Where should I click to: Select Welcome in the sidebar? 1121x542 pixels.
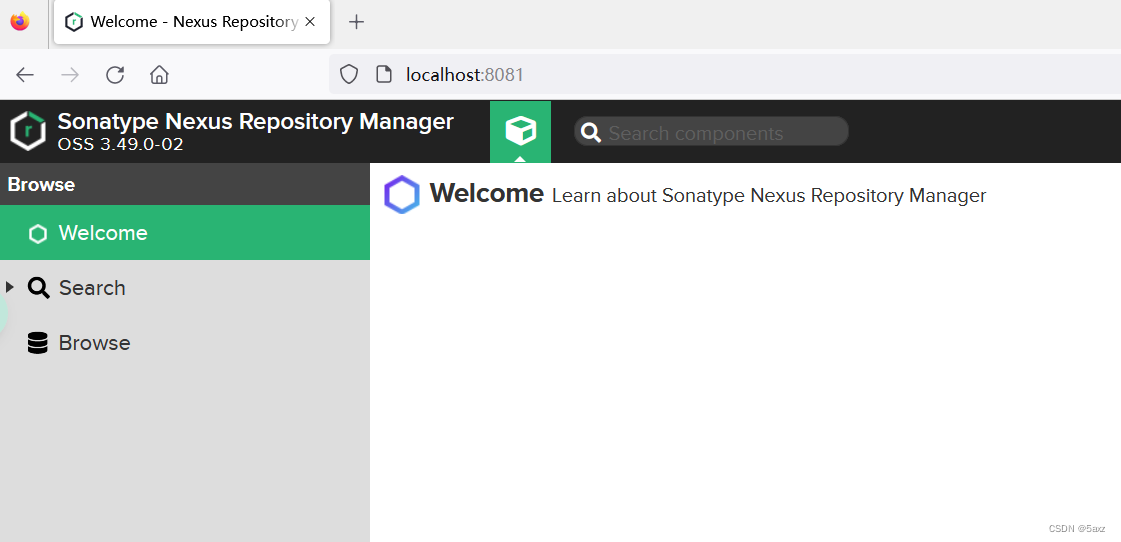click(184, 233)
